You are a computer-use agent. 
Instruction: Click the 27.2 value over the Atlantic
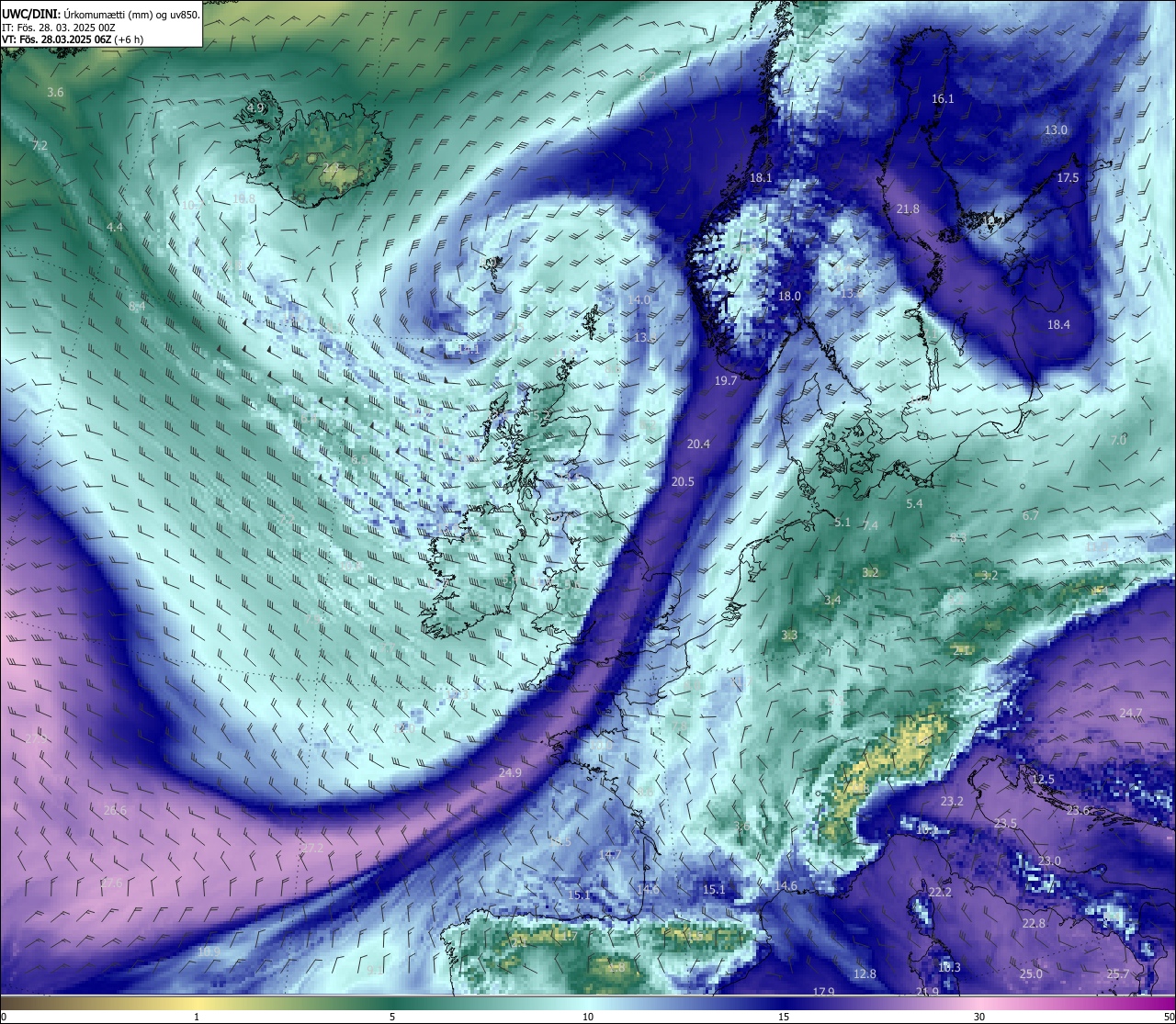coord(312,848)
